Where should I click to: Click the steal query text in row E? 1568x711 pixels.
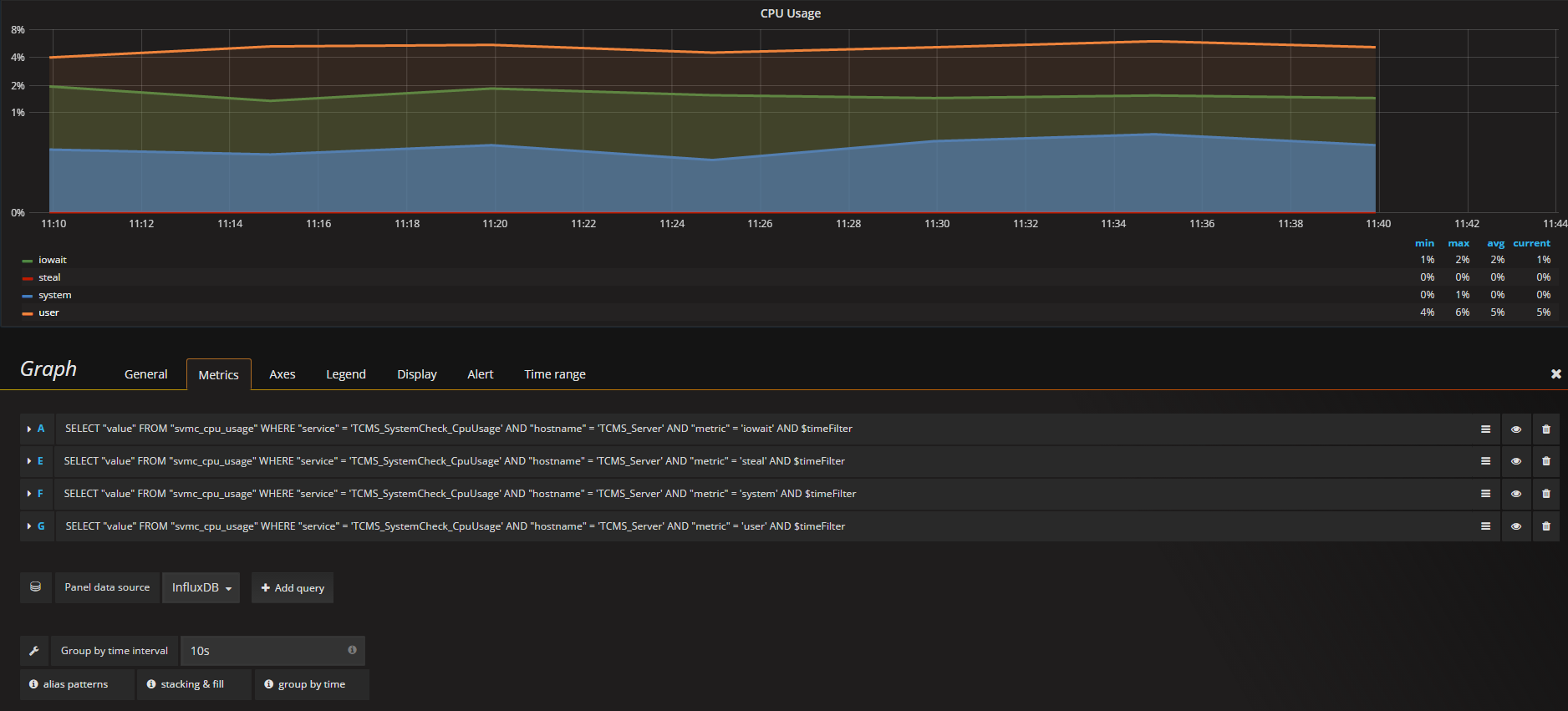pyautogui.click(x=455, y=461)
